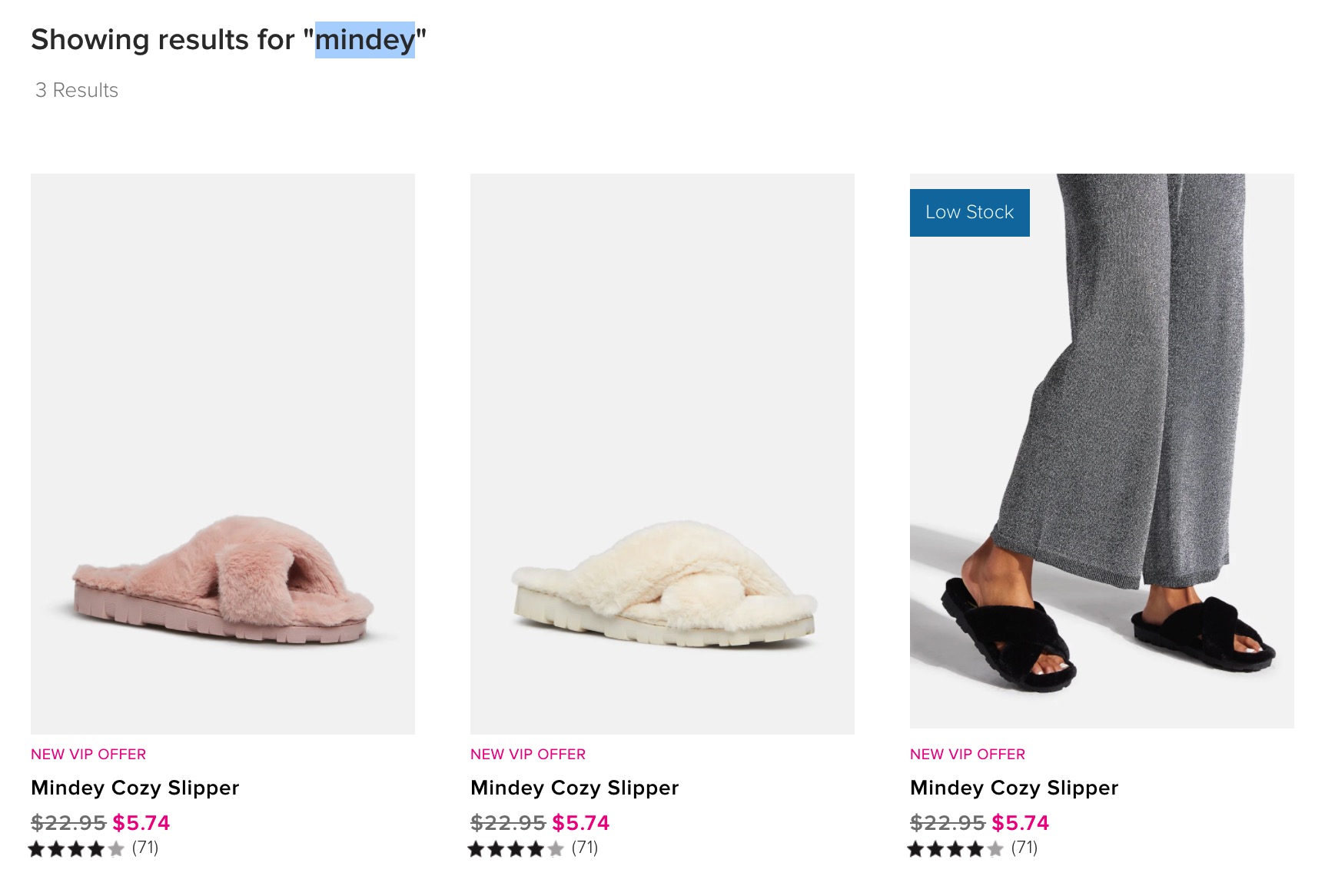This screenshot has height=896, width=1325.
Task: Open the pink Mindey Cozy Slipper image
Action: (x=223, y=453)
